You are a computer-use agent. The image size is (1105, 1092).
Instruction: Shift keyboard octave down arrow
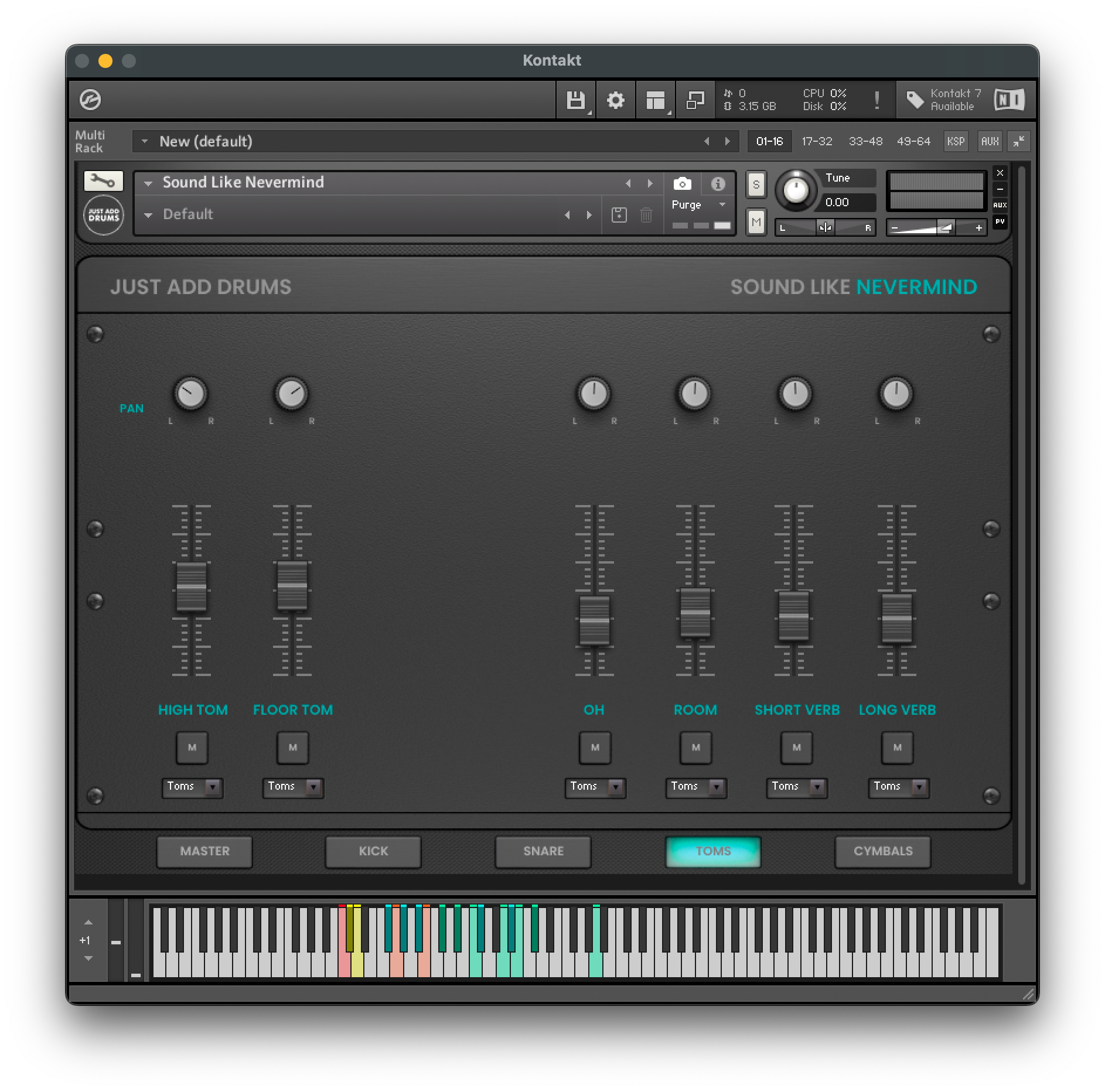(88, 958)
